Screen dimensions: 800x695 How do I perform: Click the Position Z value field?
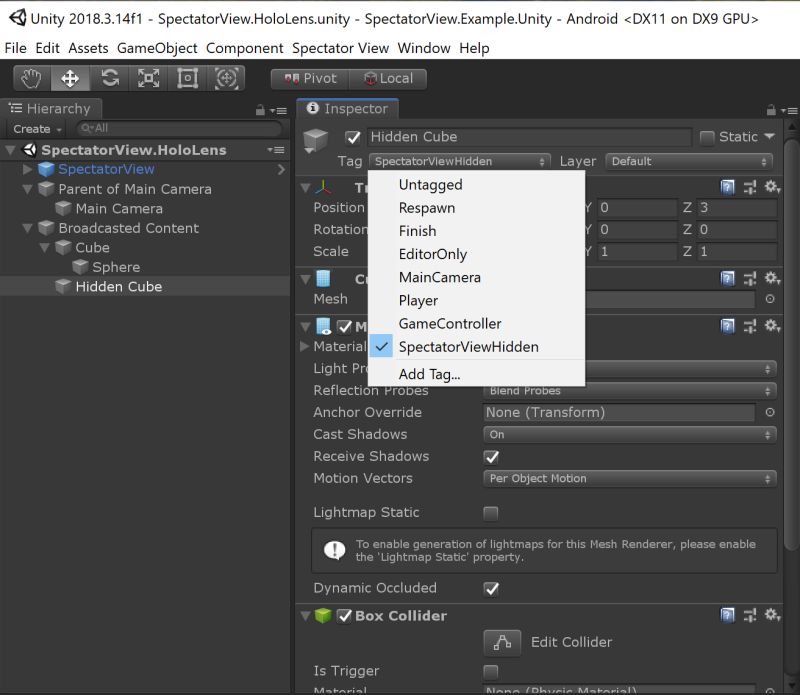tap(736, 208)
